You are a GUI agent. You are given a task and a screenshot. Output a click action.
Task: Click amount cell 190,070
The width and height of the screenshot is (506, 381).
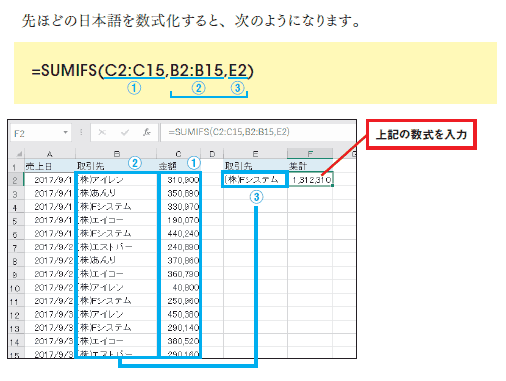click(x=180, y=220)
